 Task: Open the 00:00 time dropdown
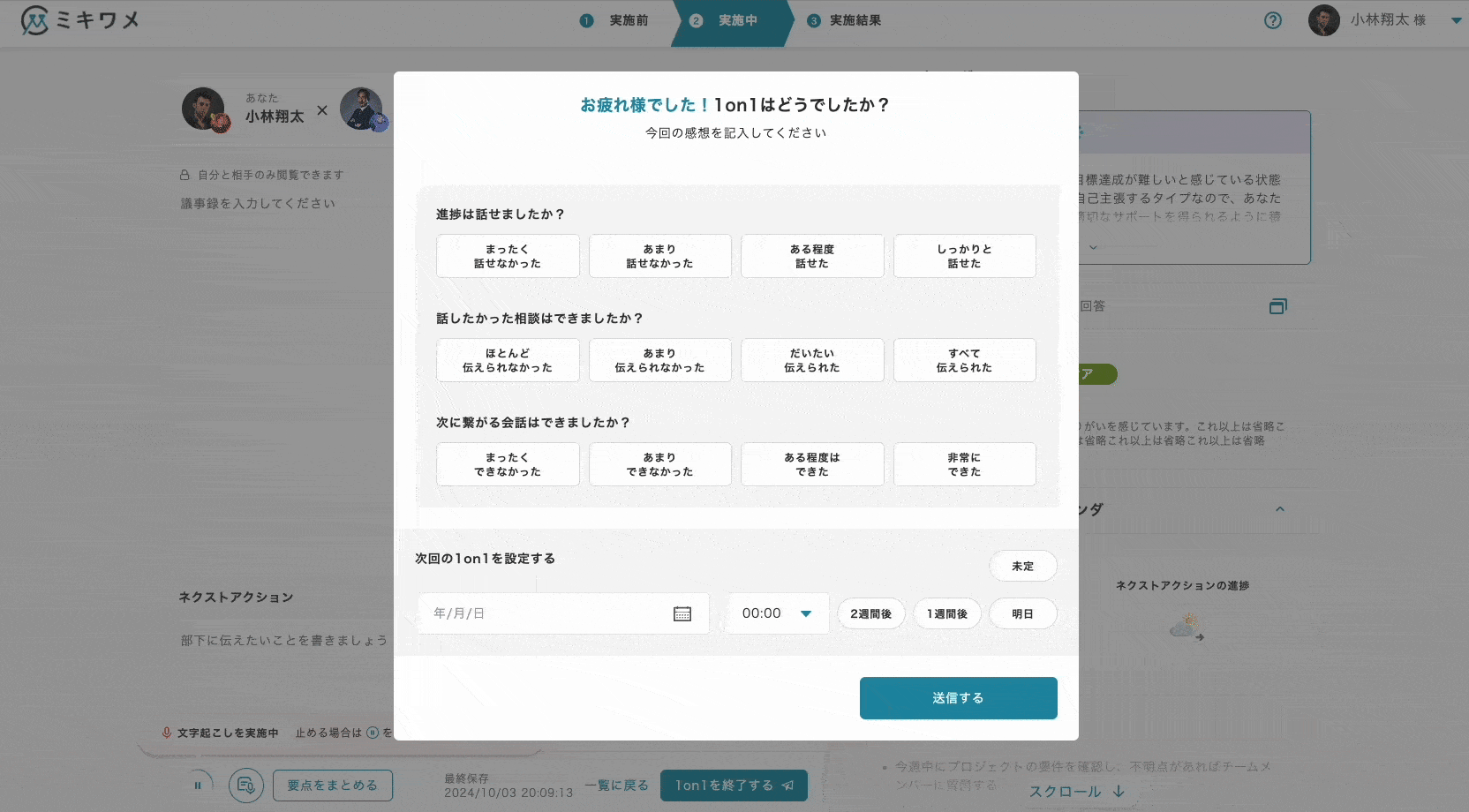(777, 613)
